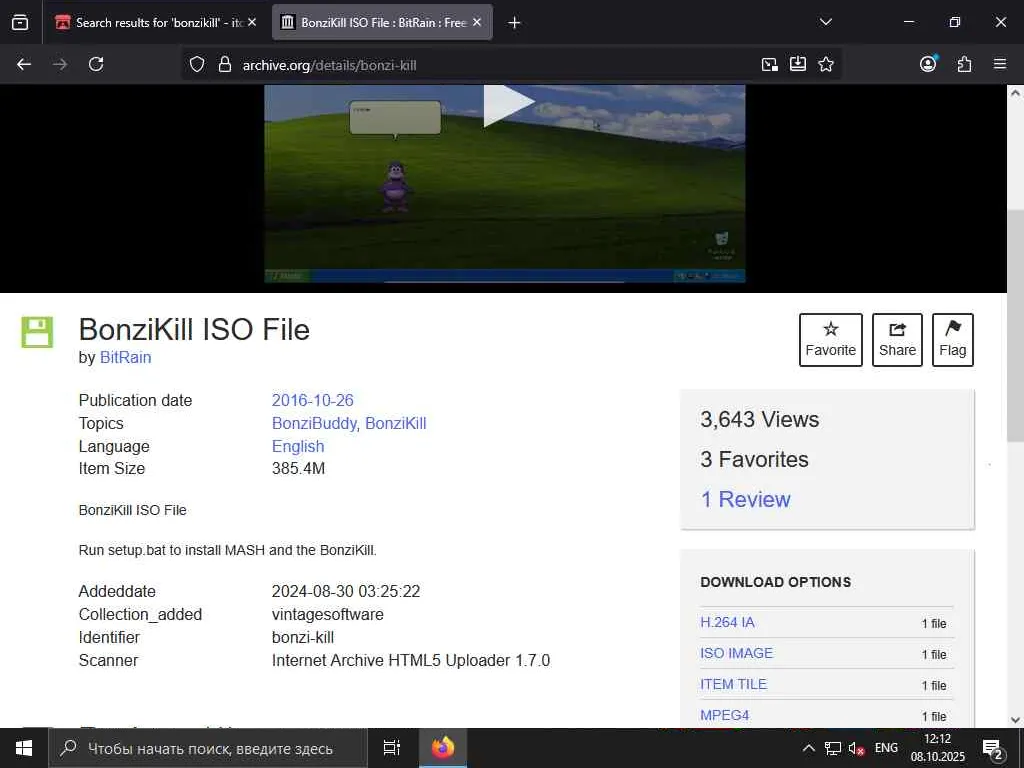Image resolution: width=1024 pixels, height=768 pixels.
Task: Open the Windows Start menu
Action: pyautogui.click(x=24, y=748)
